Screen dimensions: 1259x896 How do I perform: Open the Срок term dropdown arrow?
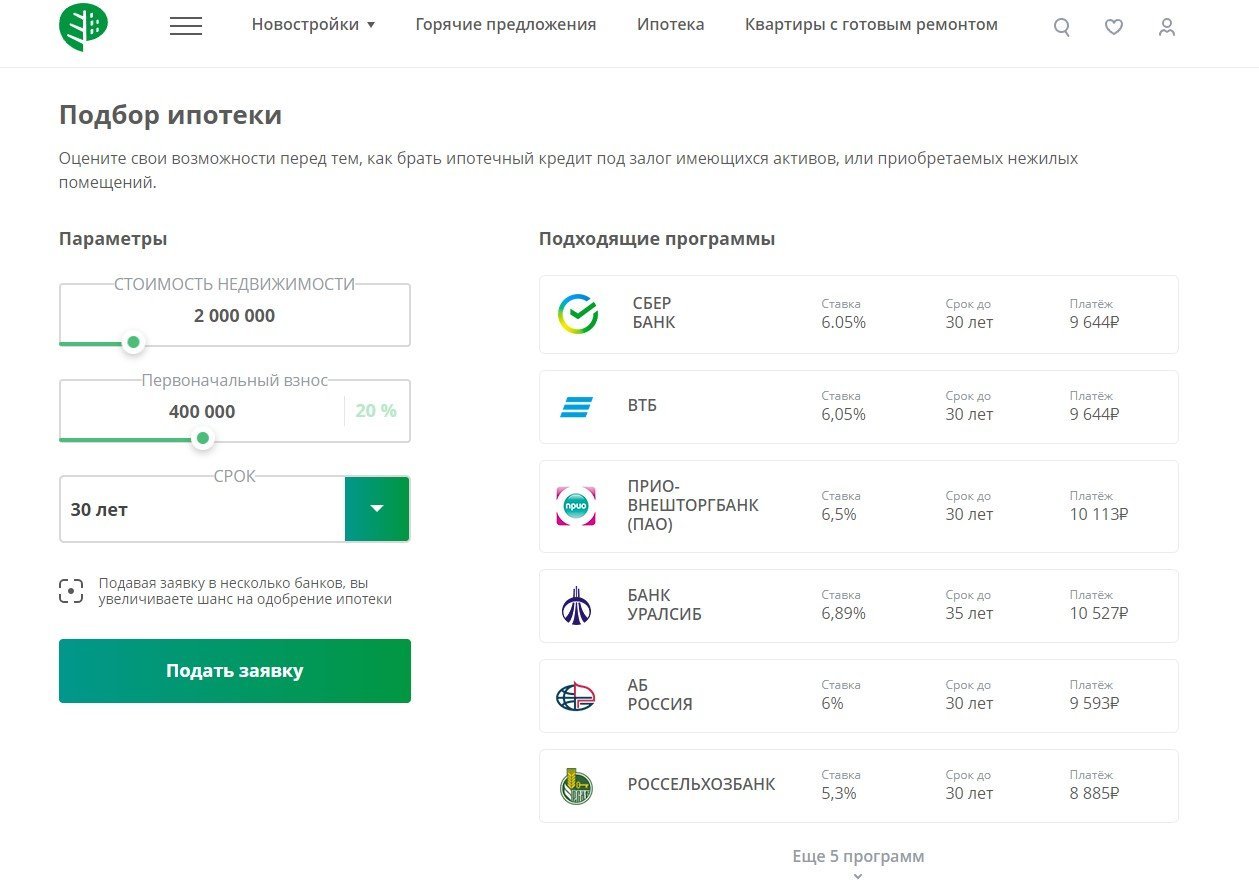click(377, 509)
